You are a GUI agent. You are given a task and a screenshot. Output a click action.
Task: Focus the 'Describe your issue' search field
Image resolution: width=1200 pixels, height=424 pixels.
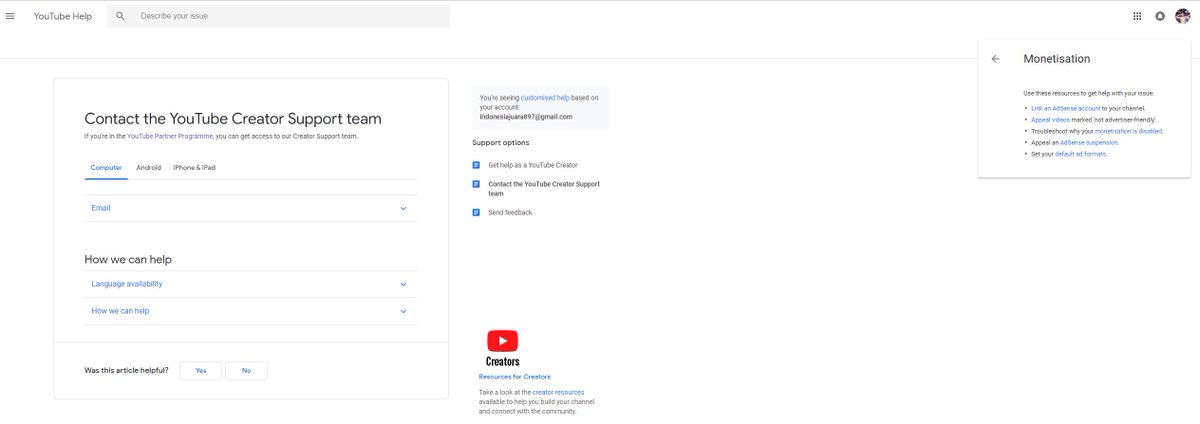point(278,16)
